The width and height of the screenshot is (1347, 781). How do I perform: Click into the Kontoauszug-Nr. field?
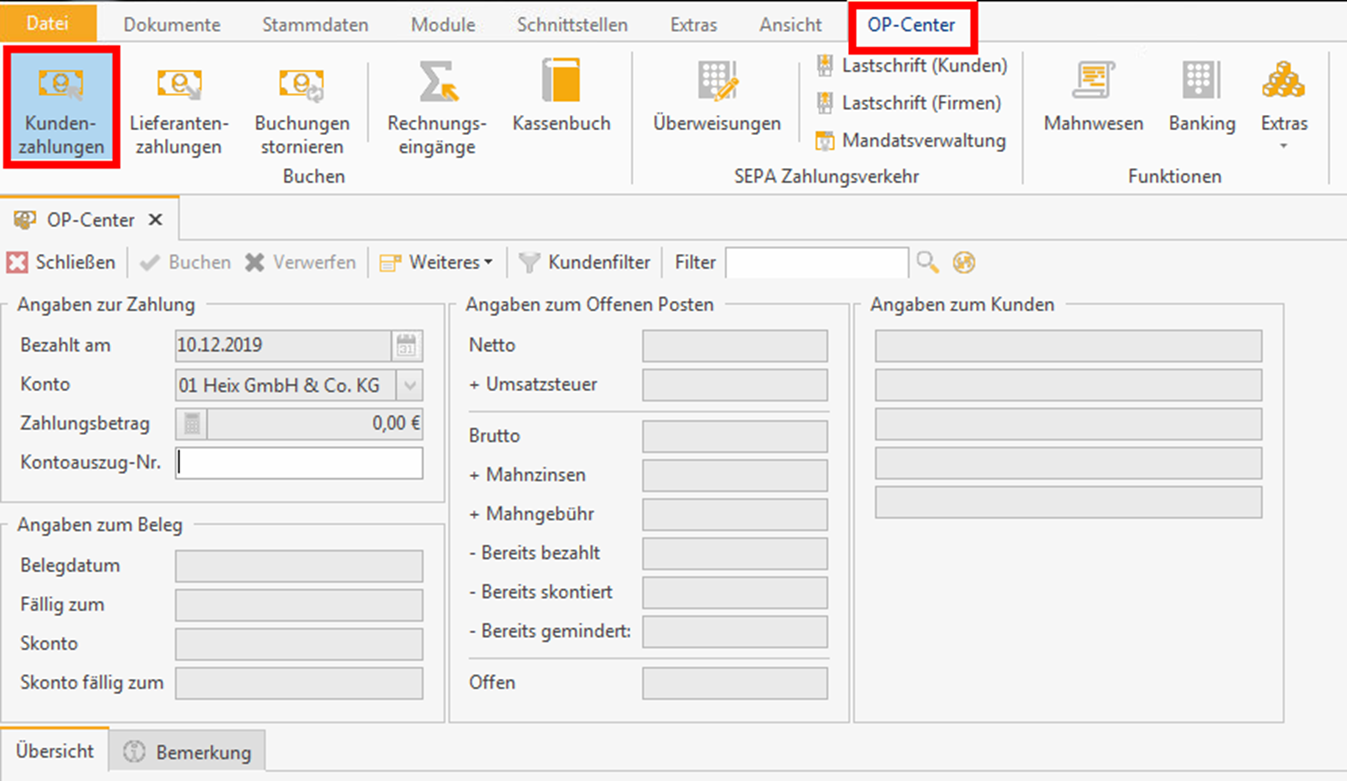[299, 463]
